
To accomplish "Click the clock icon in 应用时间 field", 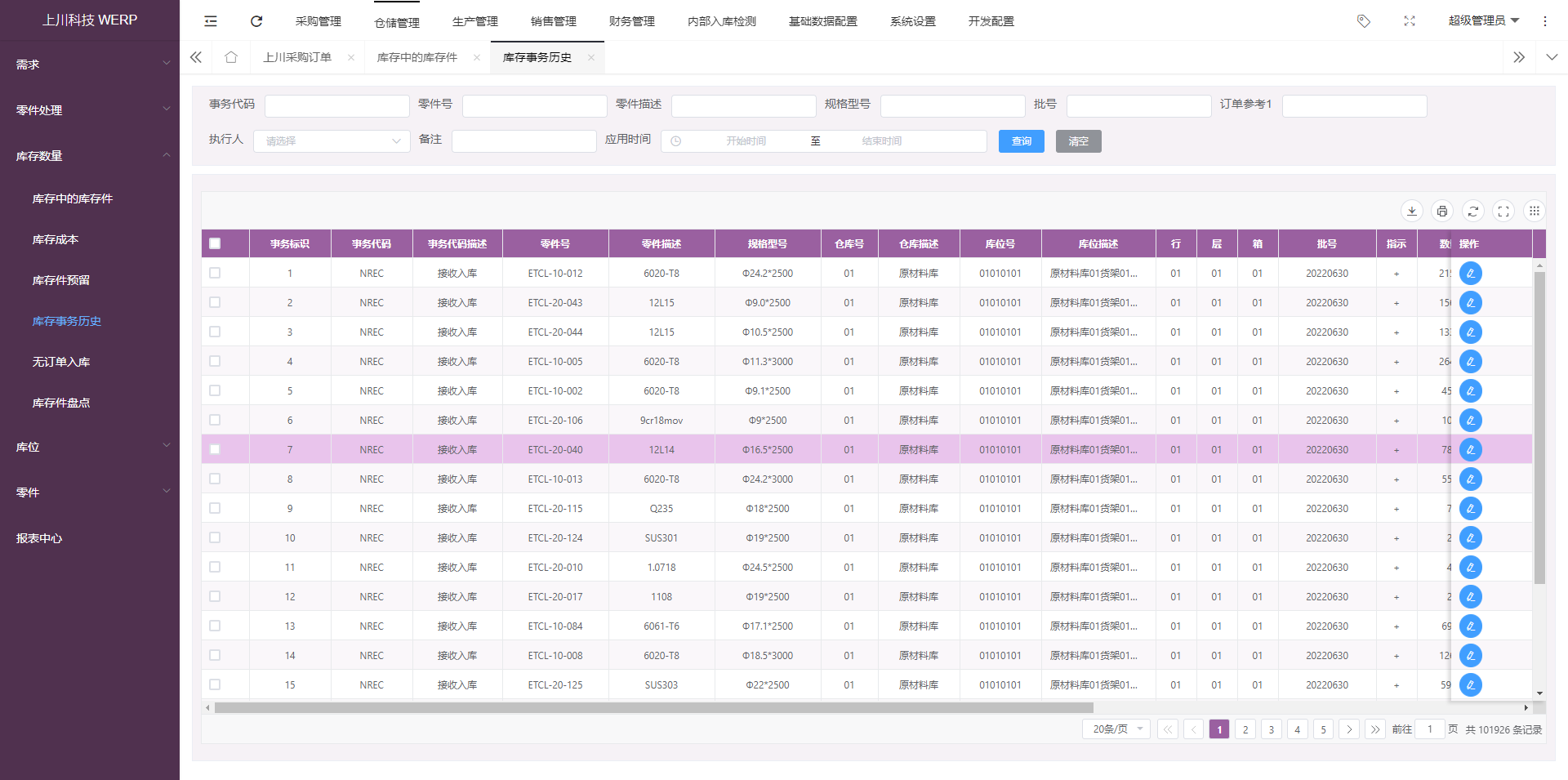I will (676, 141).
